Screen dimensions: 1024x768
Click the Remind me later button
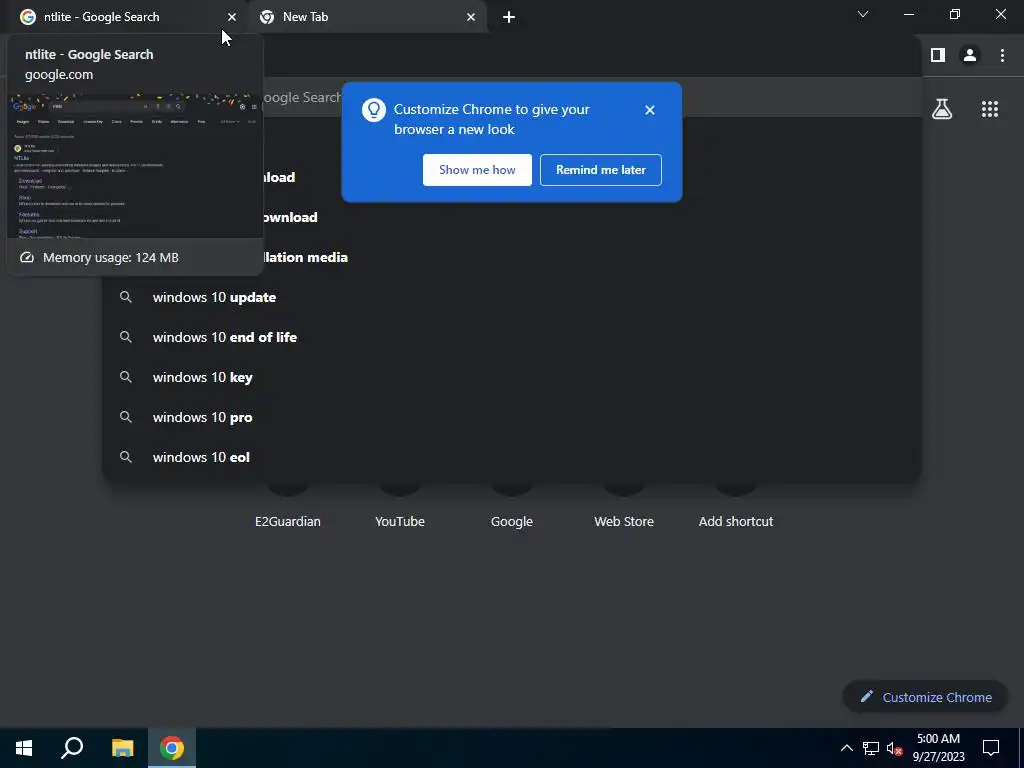click(601, 170)
